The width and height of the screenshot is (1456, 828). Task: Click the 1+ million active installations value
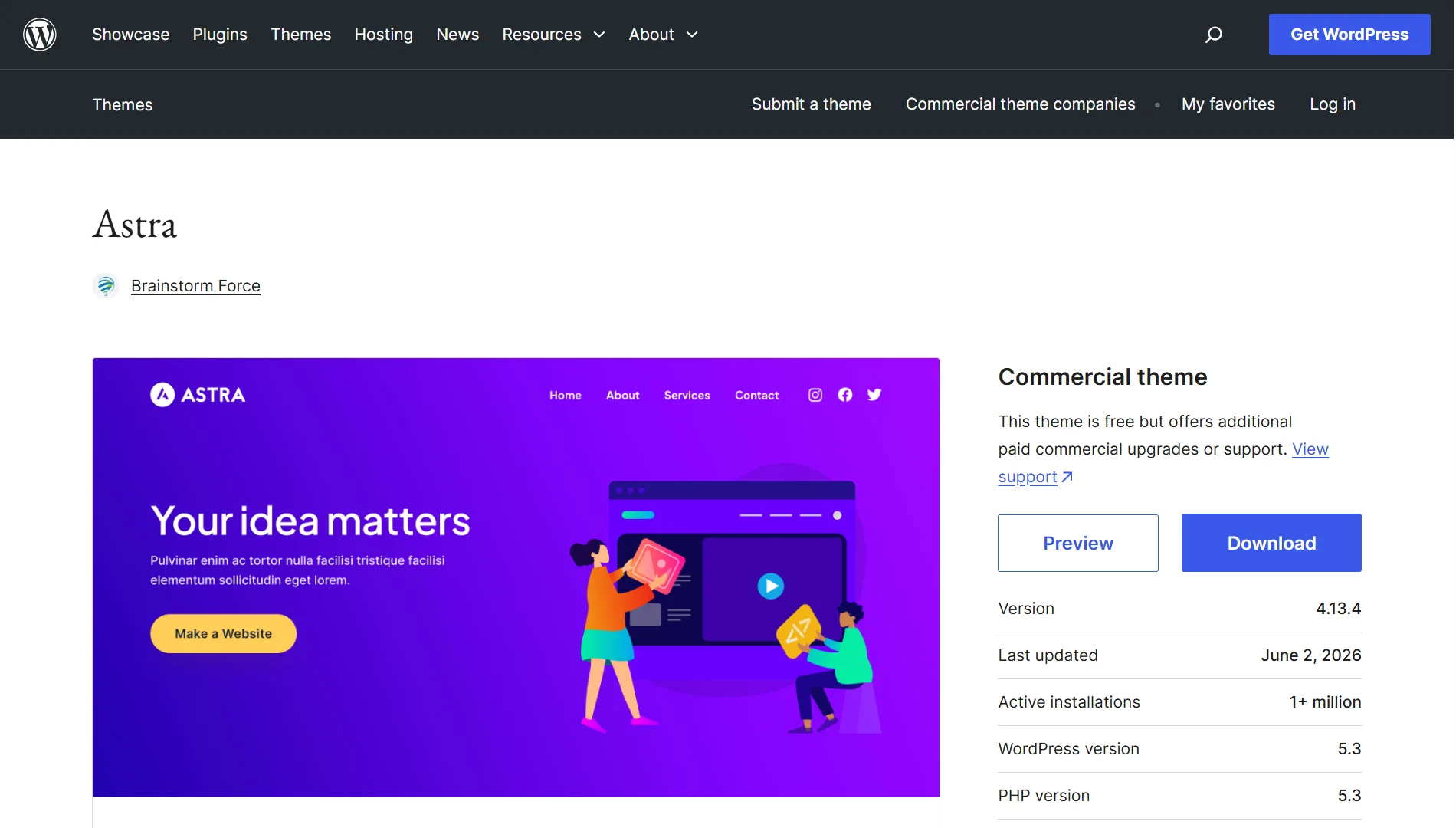(1325, 702)
